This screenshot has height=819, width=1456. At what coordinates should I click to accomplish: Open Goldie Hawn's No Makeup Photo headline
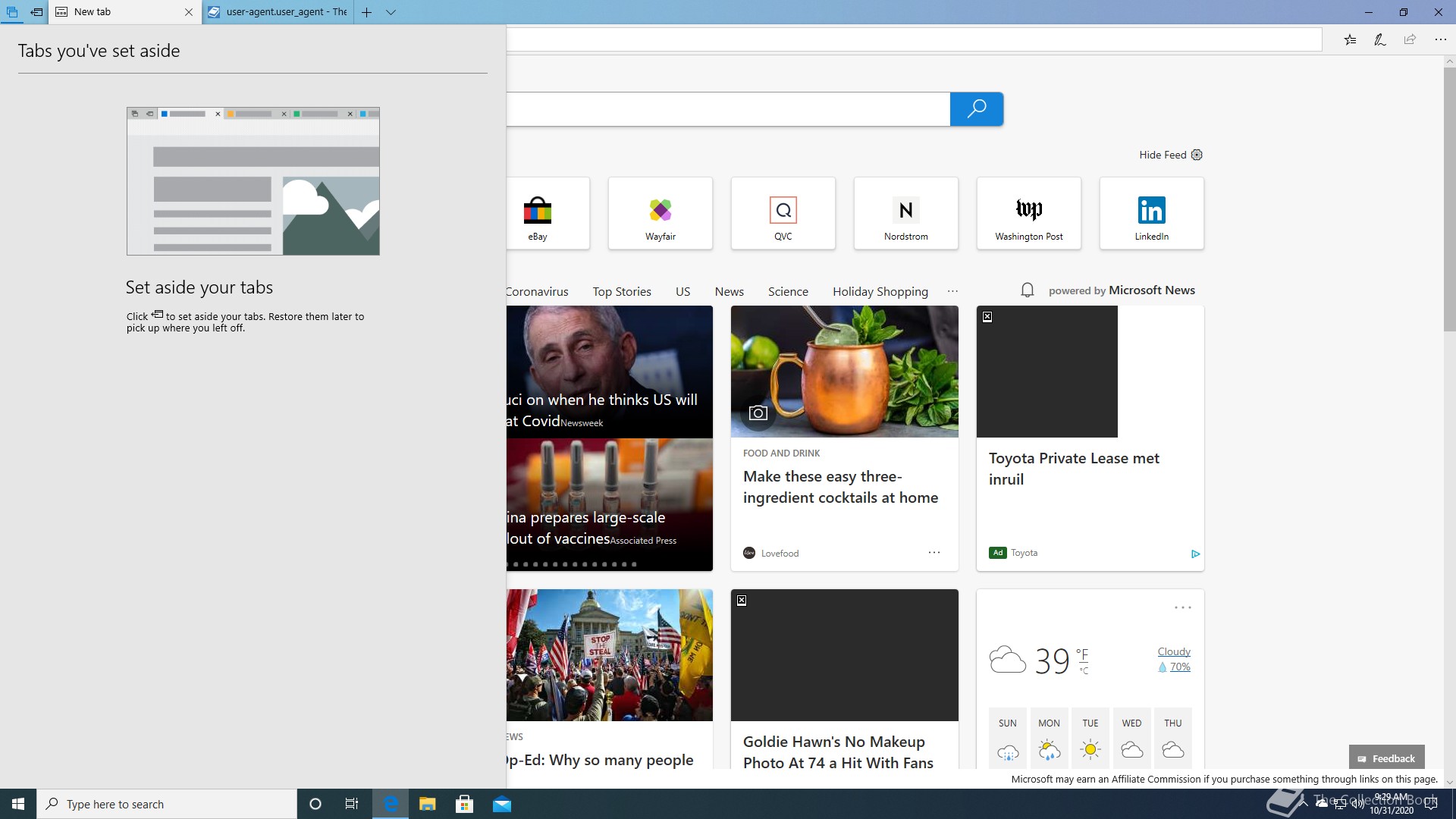(x=838, y=752)
